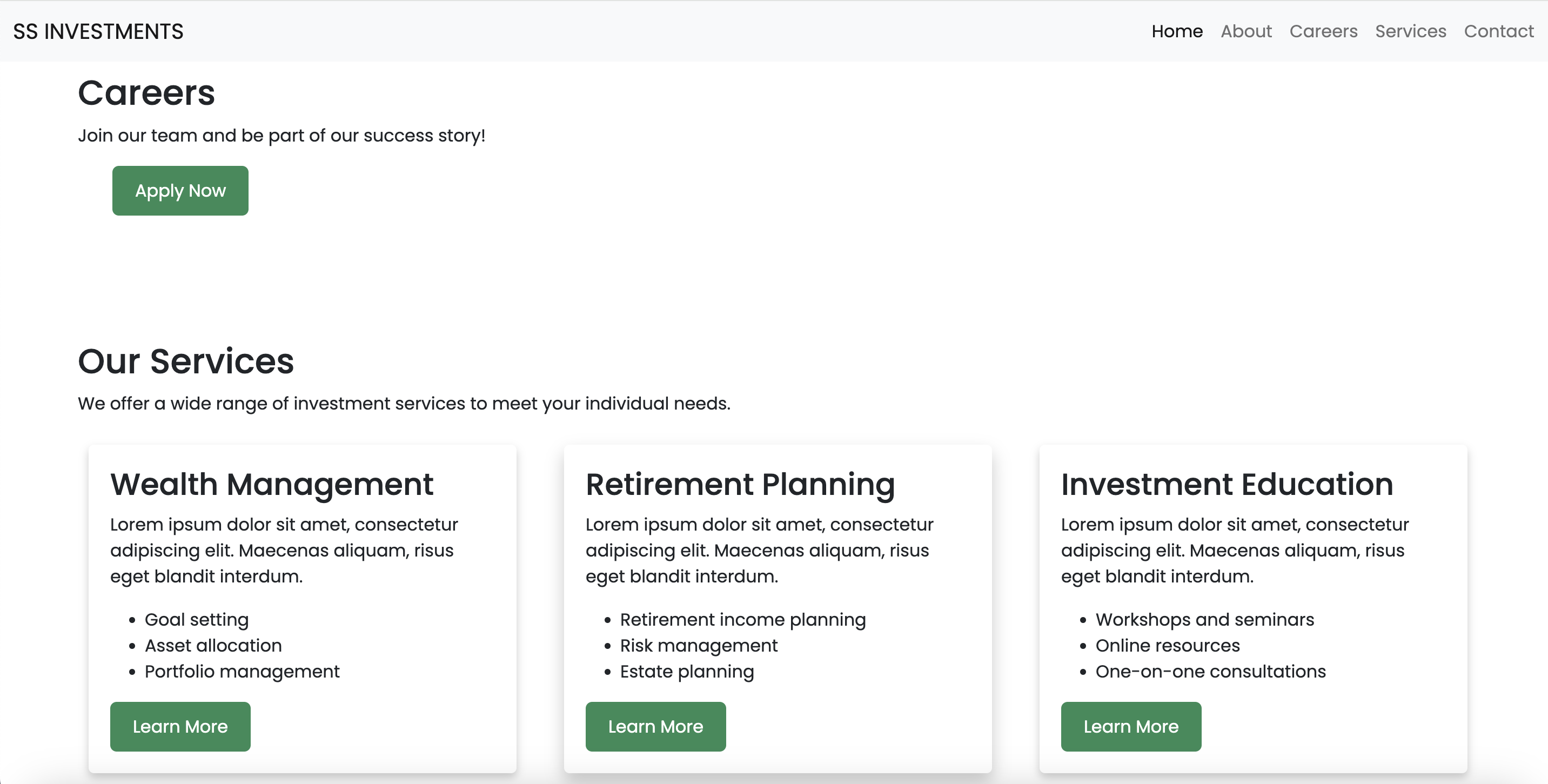
Task: Click the Our Services heading
Action: pos(186,361)
